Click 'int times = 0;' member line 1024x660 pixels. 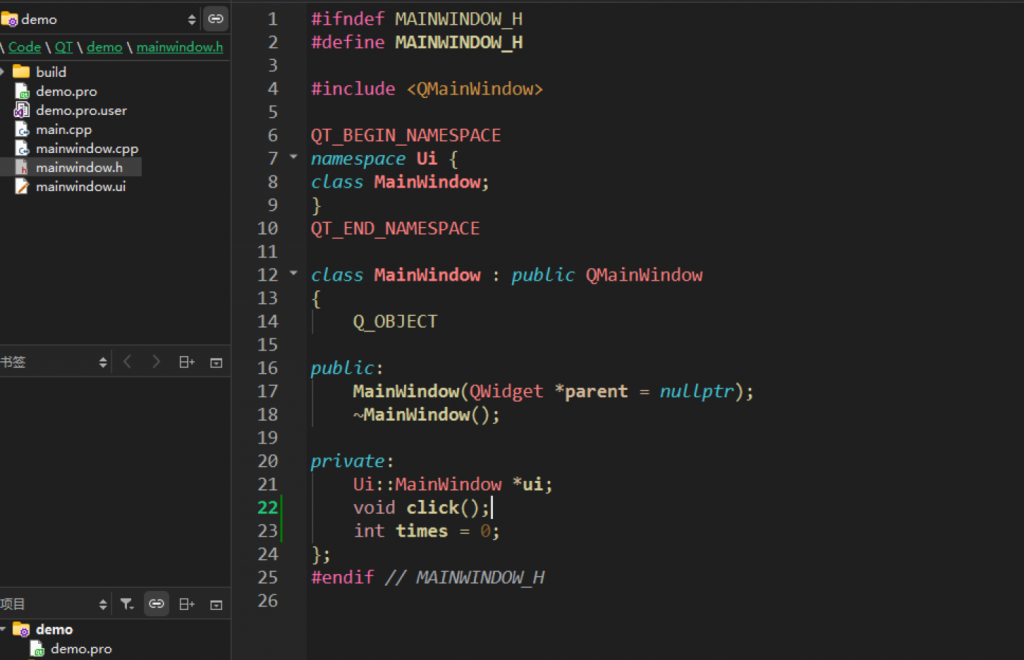426,531
